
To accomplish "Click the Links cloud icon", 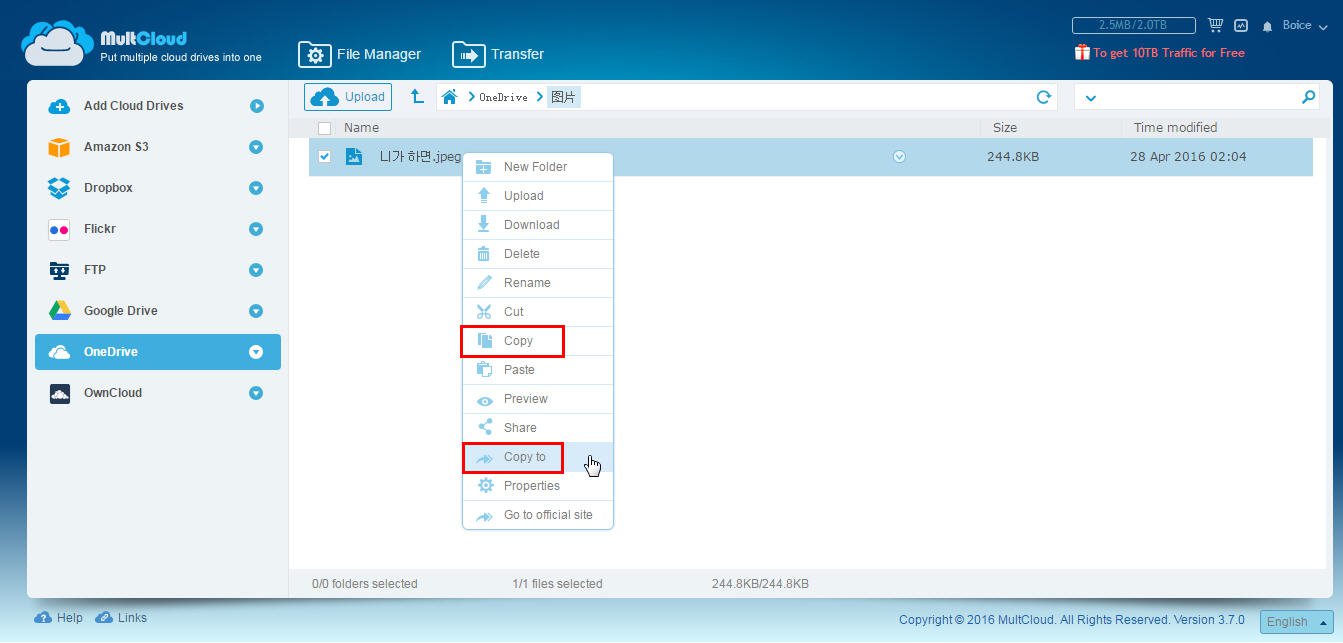I will coord(104,618).
